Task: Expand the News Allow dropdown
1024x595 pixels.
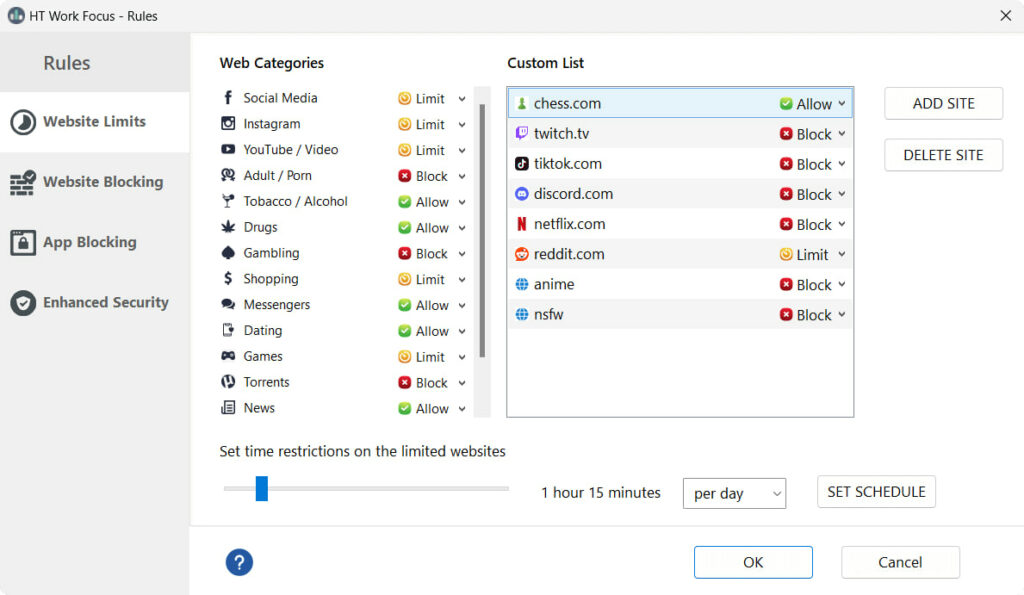Action: [432, 408]
